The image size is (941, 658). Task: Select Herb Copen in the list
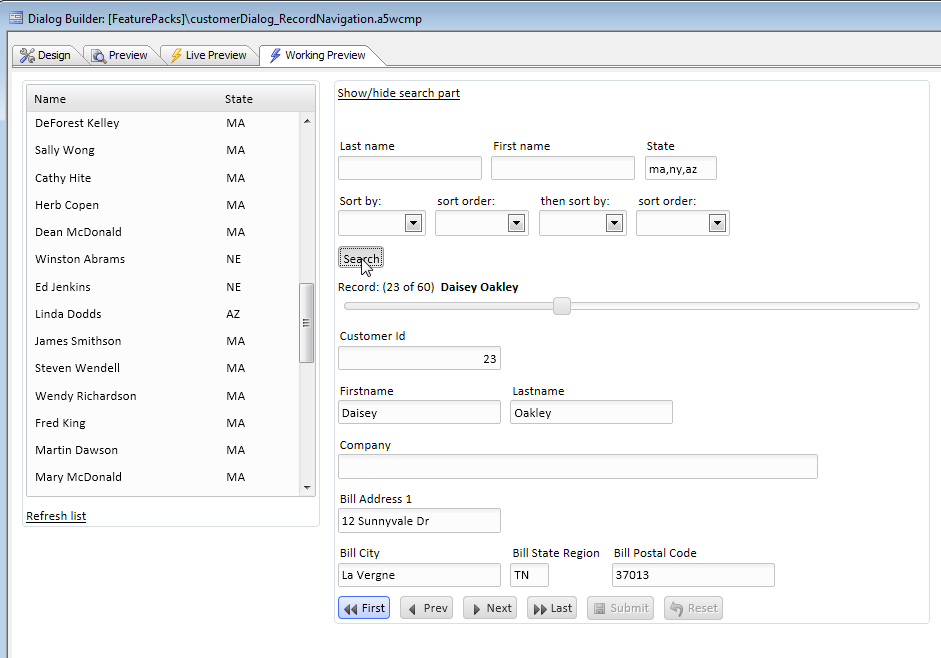(x=163, y=205)
